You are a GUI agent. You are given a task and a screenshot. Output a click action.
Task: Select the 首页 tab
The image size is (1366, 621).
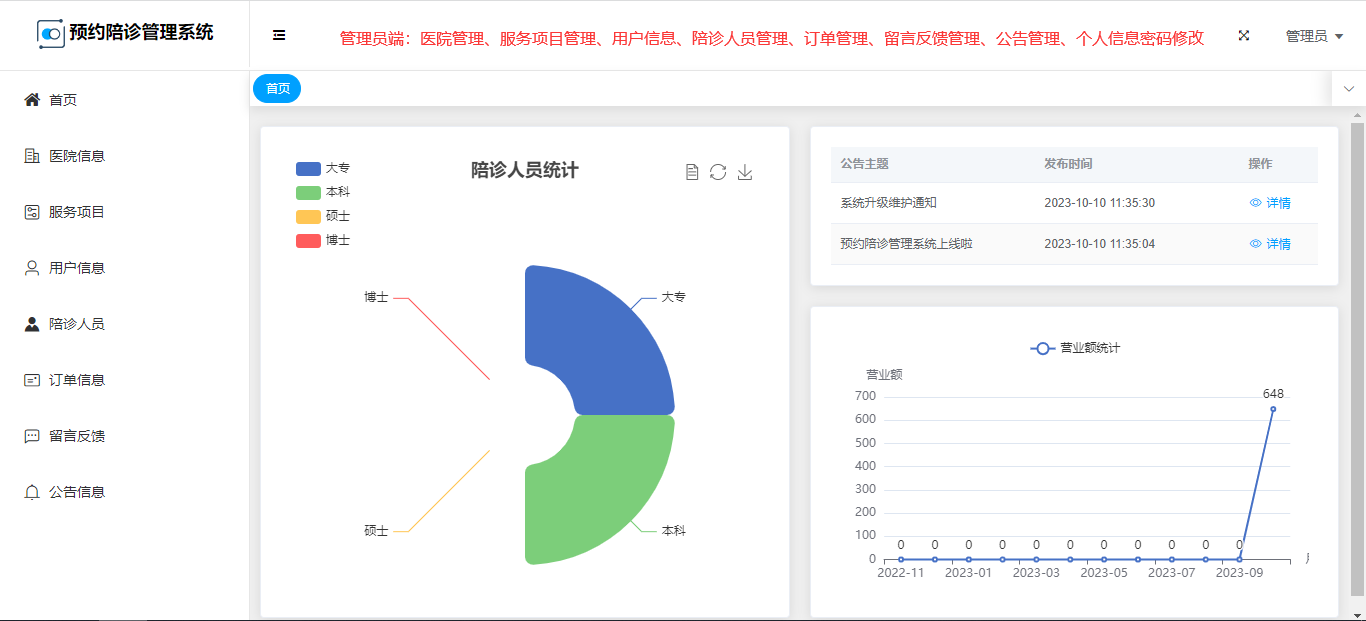(x=277, y=89)
